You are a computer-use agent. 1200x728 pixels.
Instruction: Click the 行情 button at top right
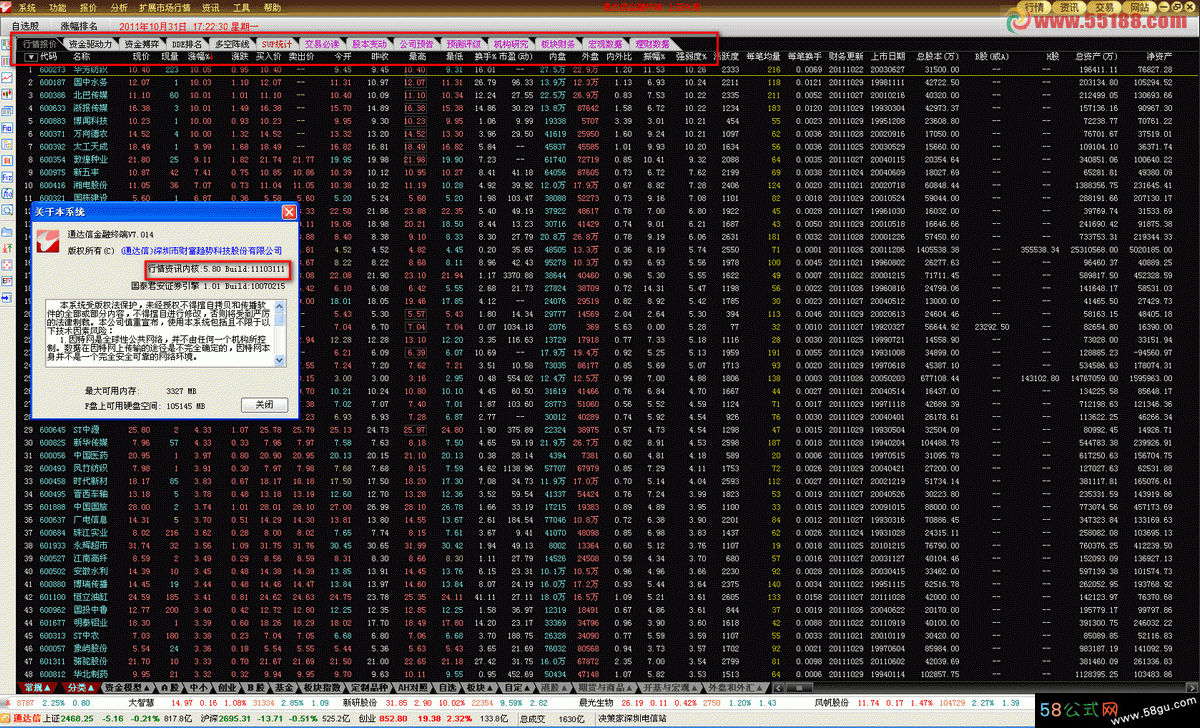[1035, 8]
